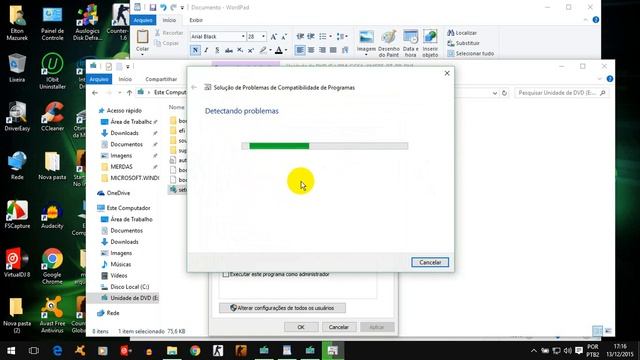640x360 pixels.
Task: Click the Explorer back arrow
Action: [95, 93]
